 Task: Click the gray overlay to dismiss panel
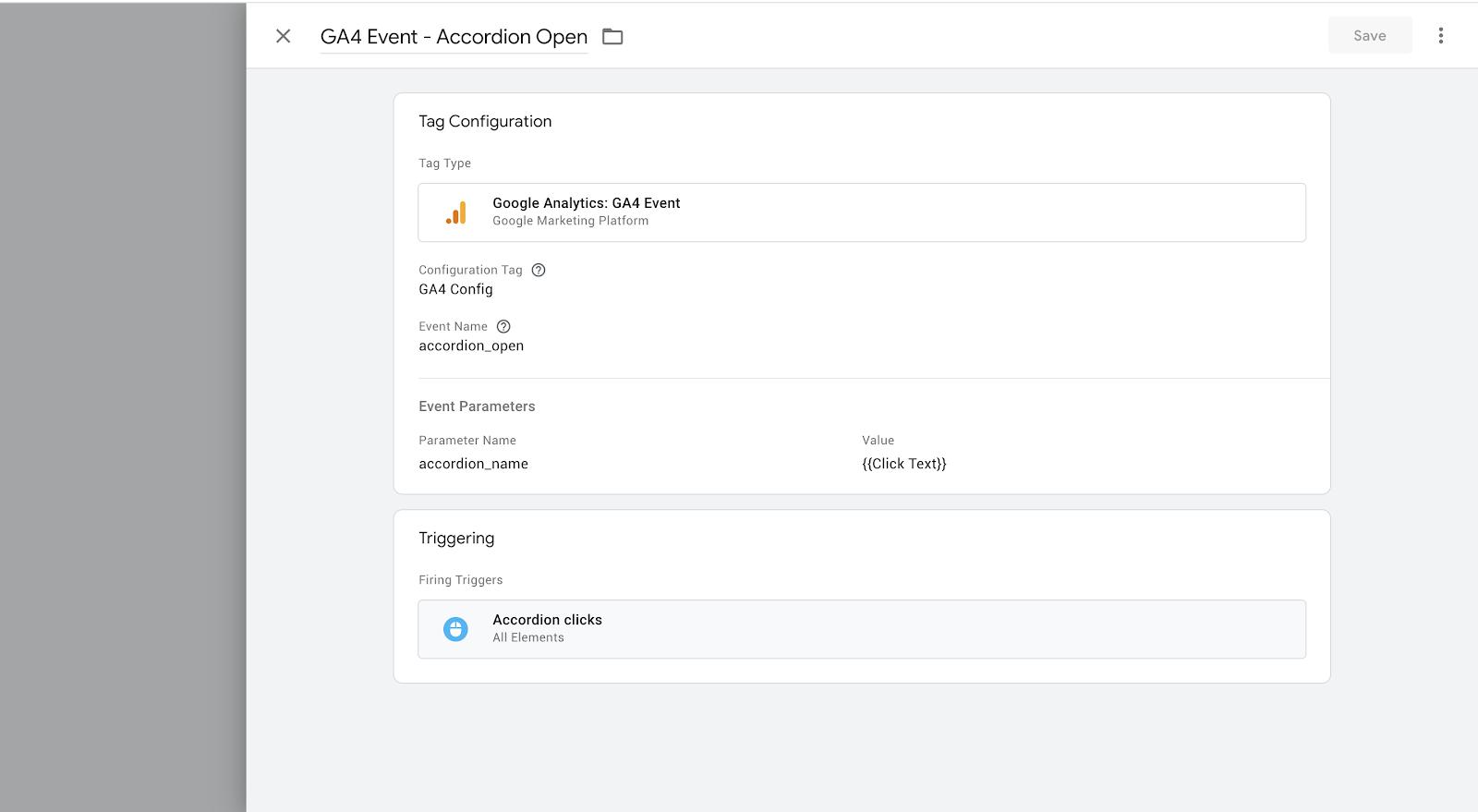[122, 406]
